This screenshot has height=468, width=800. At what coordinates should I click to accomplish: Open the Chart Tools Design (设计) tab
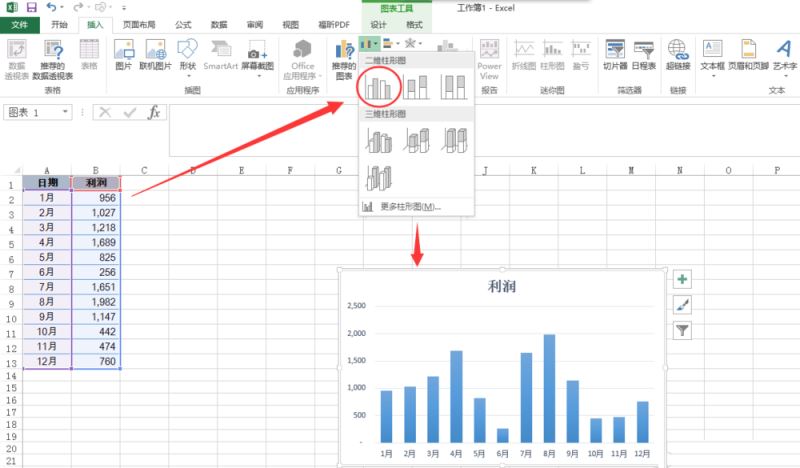tap(378, 24)
